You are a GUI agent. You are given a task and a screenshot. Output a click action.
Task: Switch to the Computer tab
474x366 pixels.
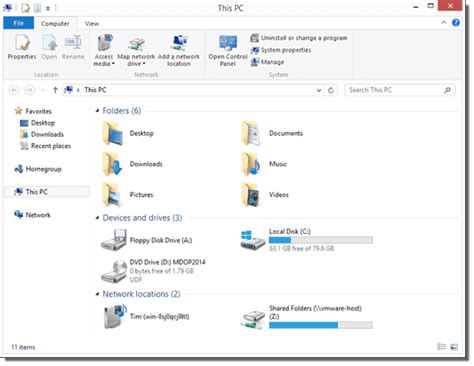coord(55,23)
